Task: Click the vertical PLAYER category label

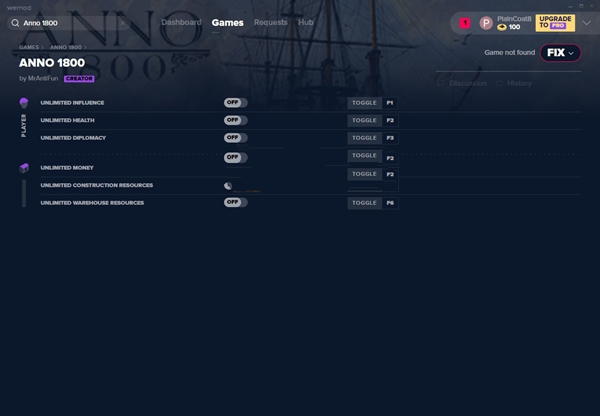Action: click(x=24, y=125)
